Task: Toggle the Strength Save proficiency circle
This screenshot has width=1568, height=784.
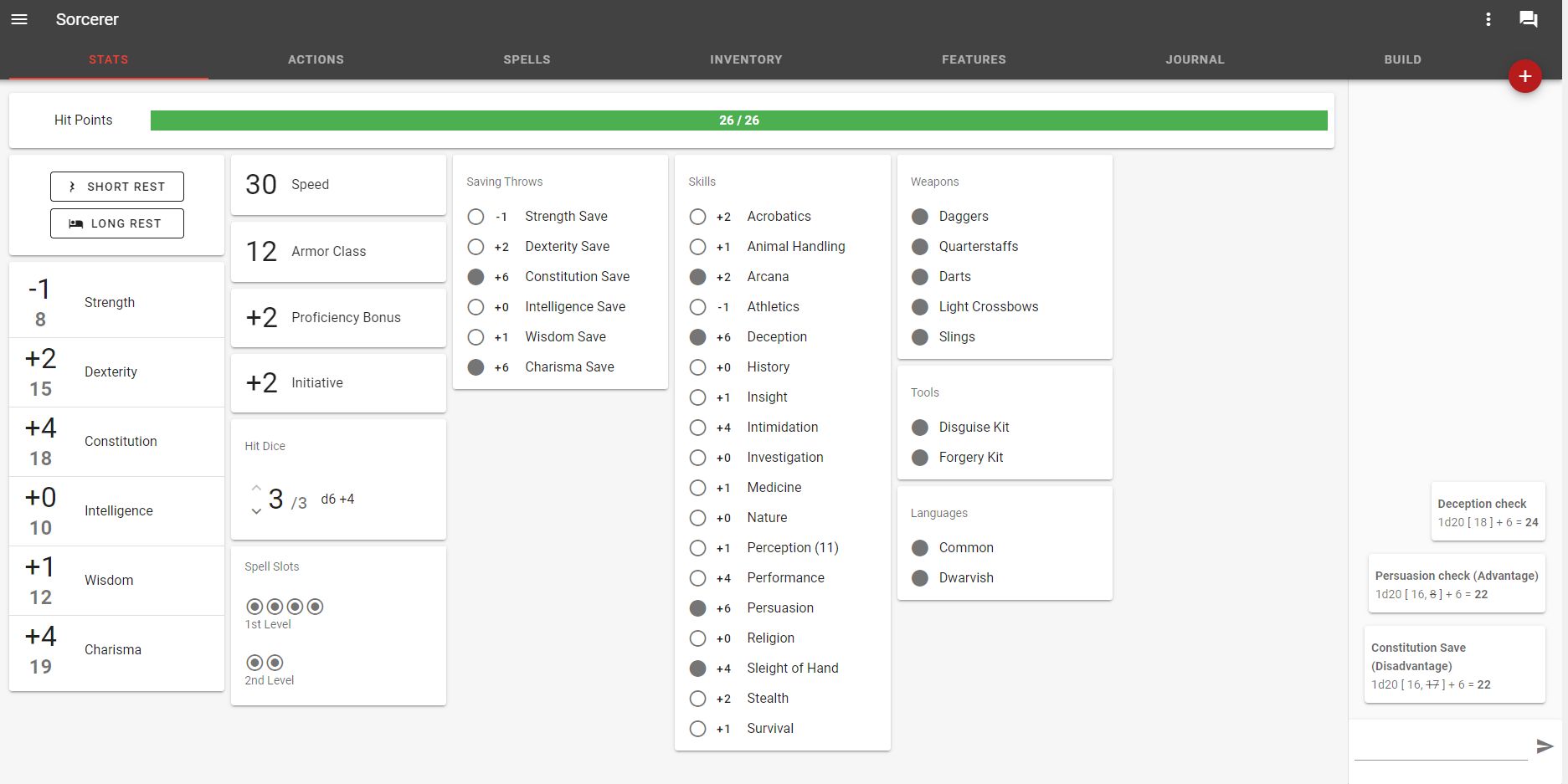Action: click(x=474, y=216)
